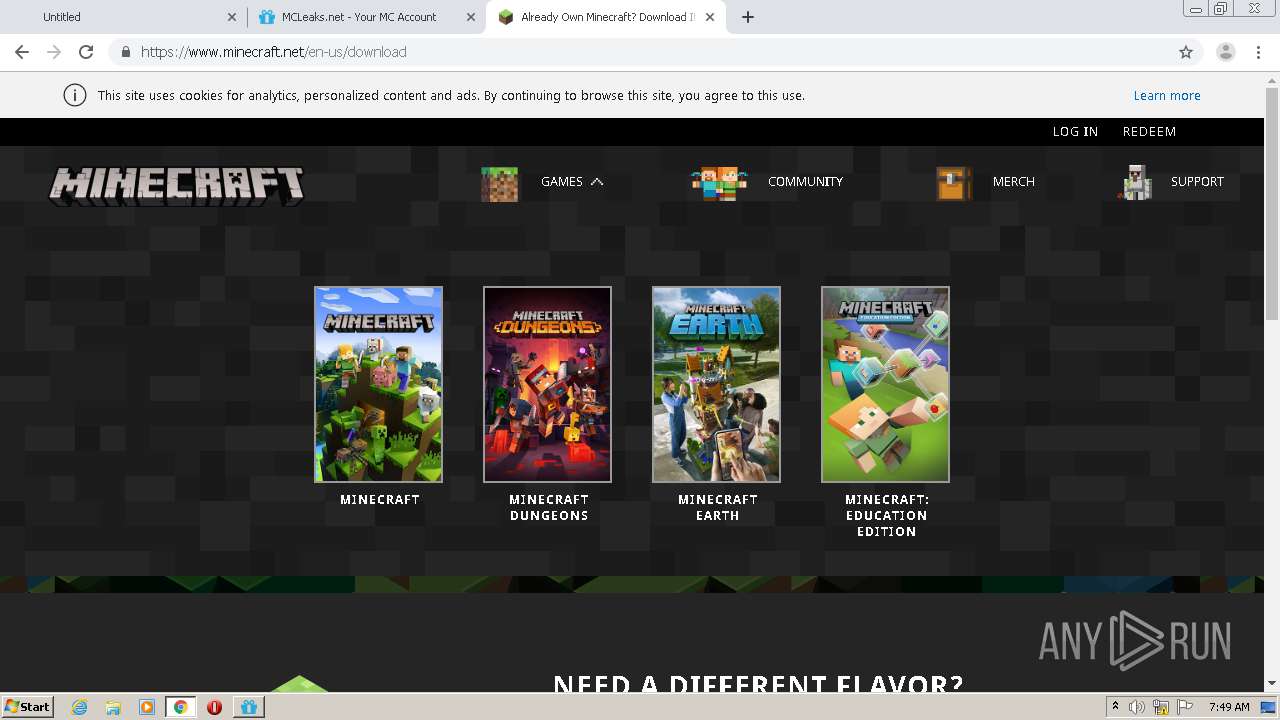Click Learn more about cookies

(1167, 96)
